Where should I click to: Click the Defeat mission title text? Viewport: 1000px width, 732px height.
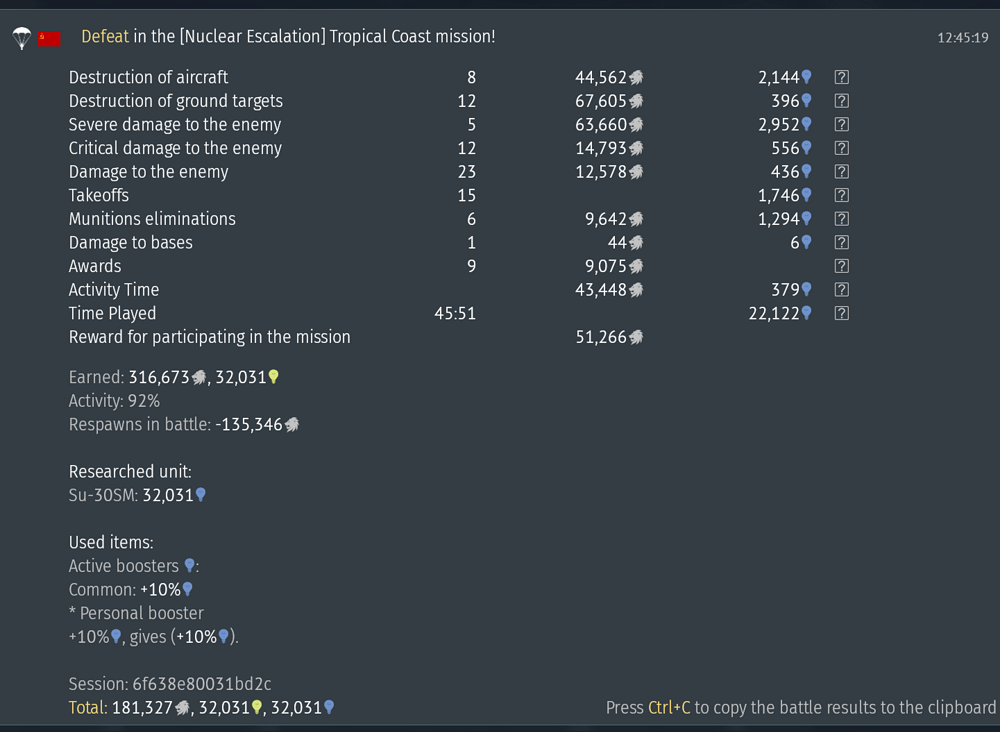[288, 36]
